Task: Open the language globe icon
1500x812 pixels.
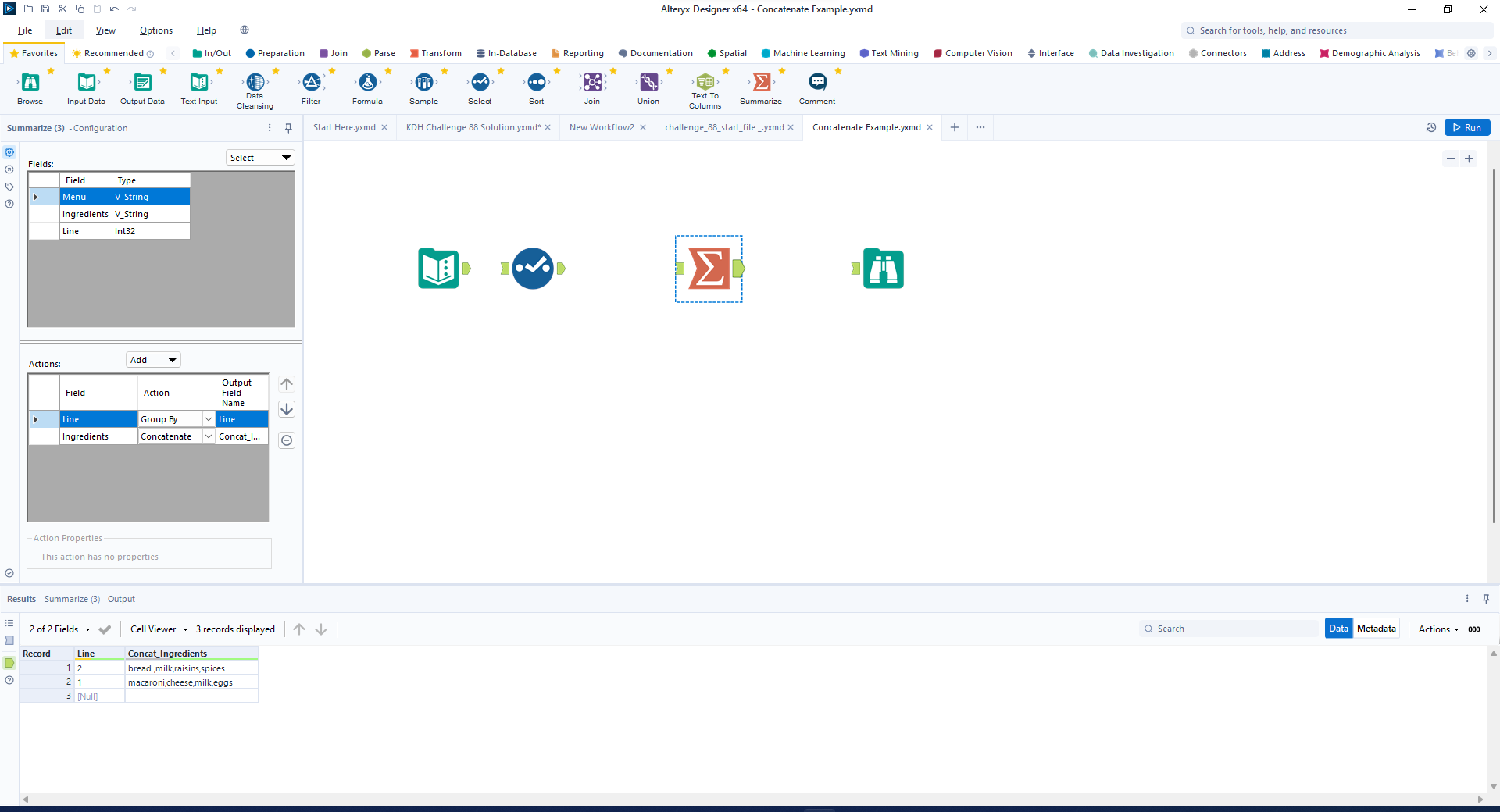Action: click(x=245, y=30)
